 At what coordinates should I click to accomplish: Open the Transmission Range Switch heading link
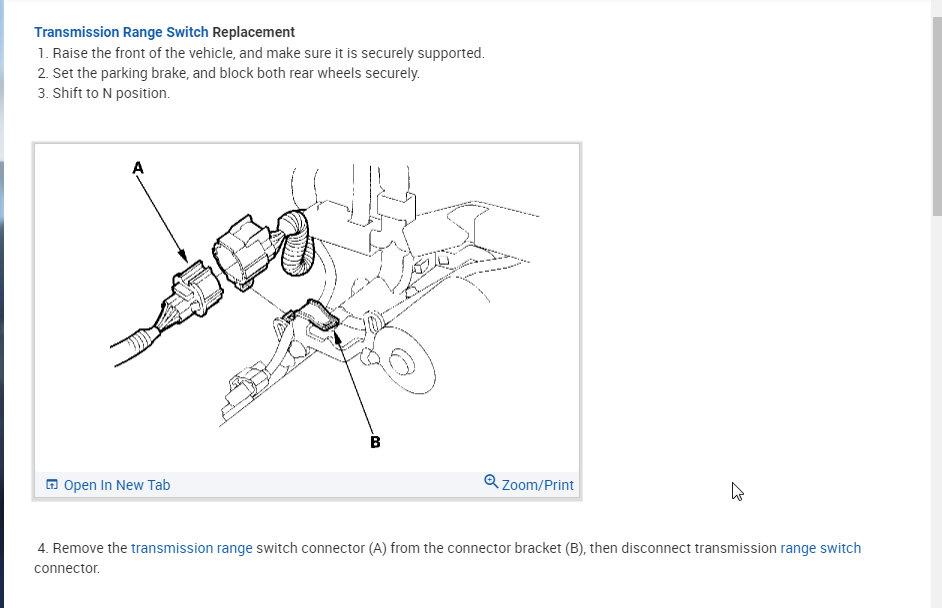pyautogui.click(x=121, y=32)
